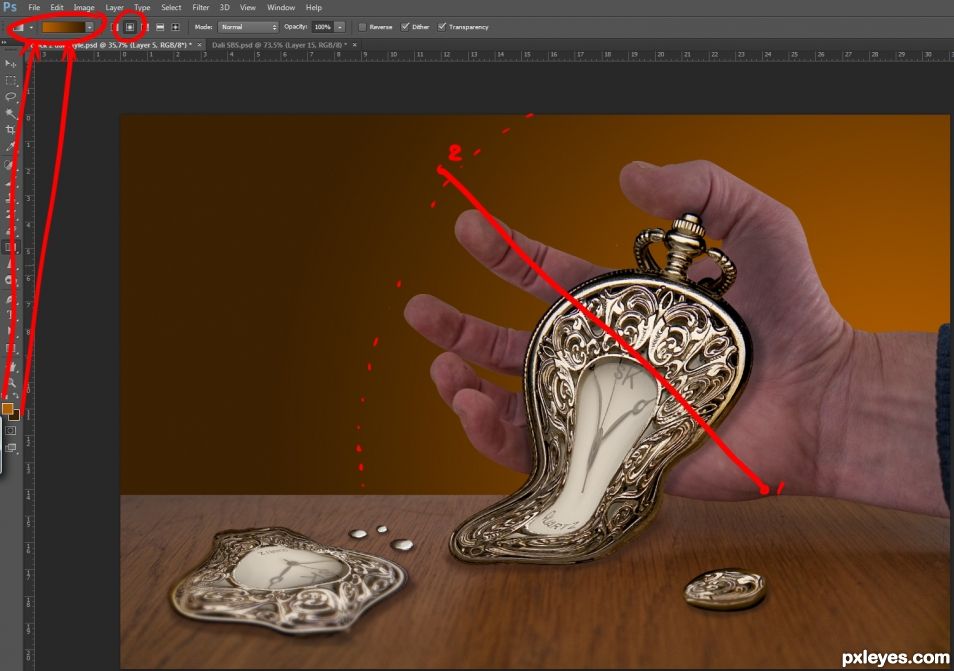The image size is (954, 671).
Task: Click the Ps application logo
Action: pyautogui.click(x=10, y=7)
